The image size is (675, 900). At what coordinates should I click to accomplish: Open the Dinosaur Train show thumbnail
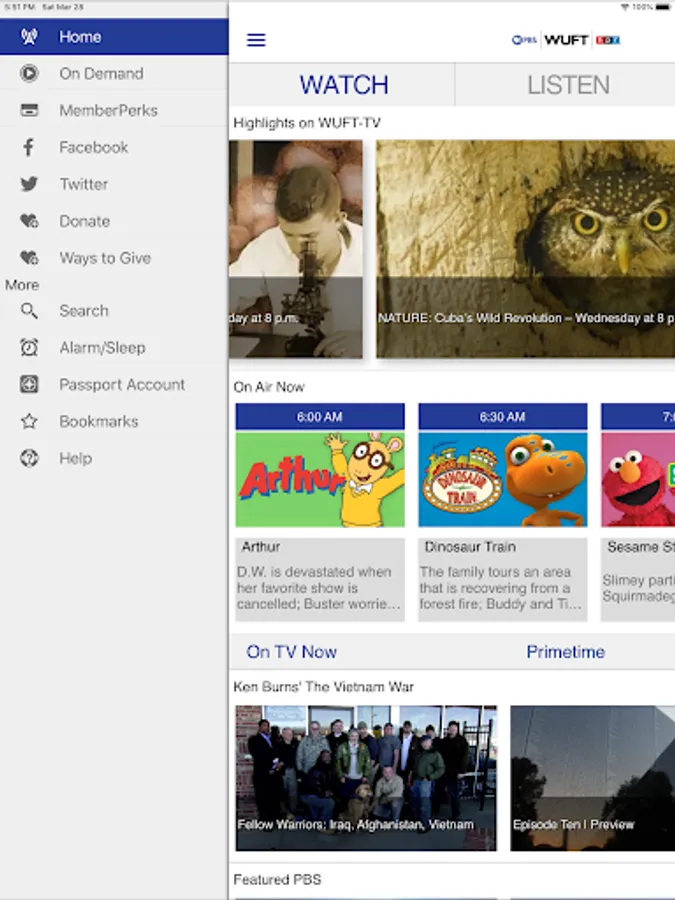tap(502, 479)
